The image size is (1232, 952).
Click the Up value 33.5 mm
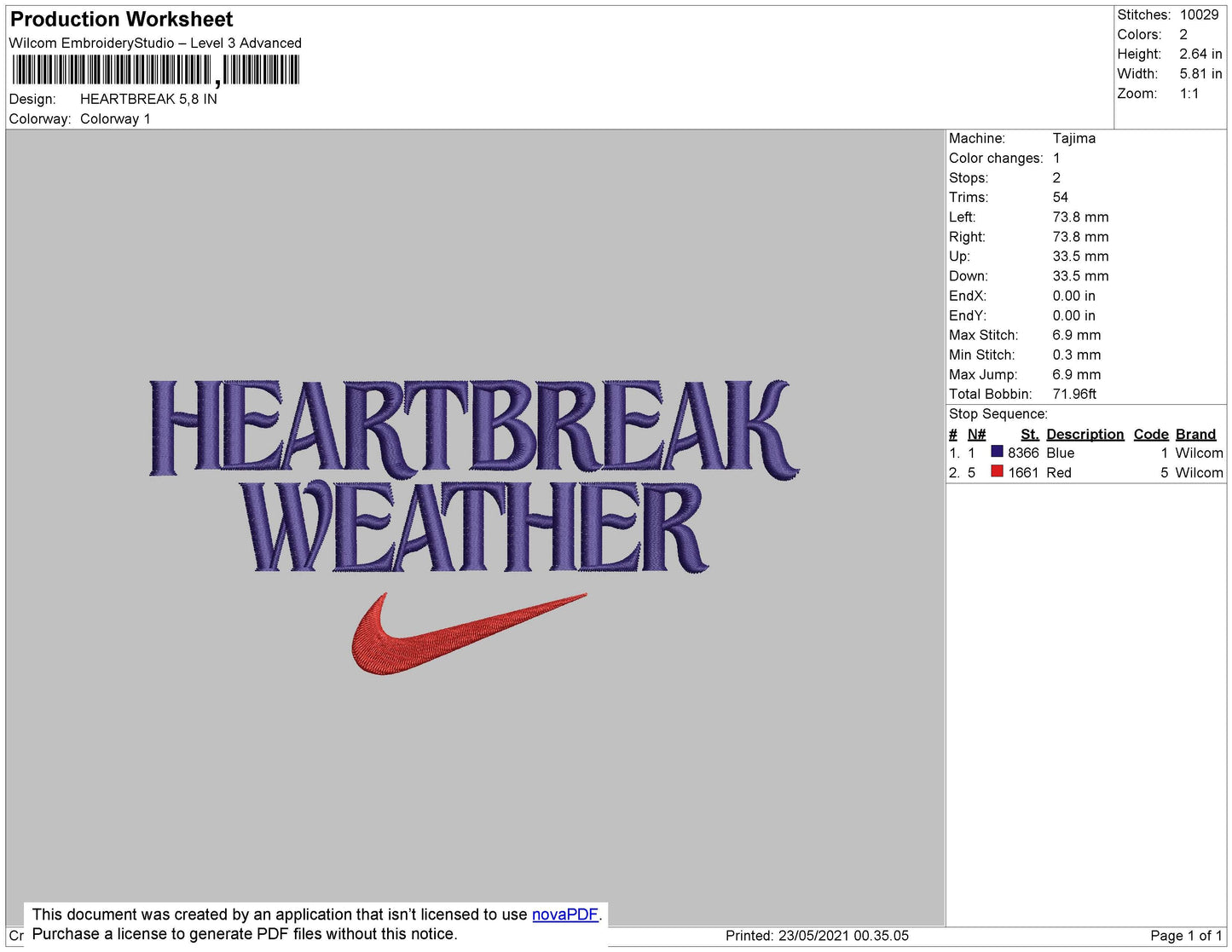coord(1080,257)
